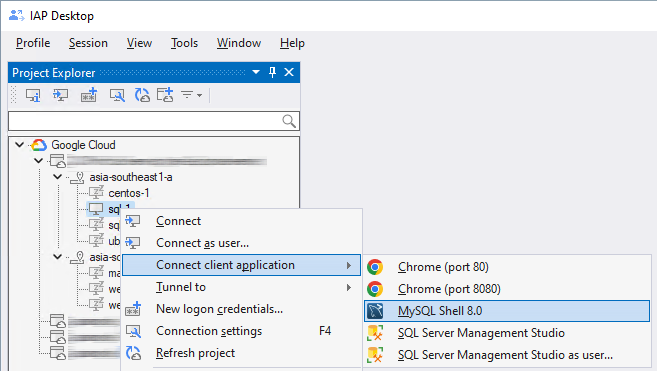The height and width of the screenshot is (371, 657).
Task: Open the Session menu
Action: 88,43
